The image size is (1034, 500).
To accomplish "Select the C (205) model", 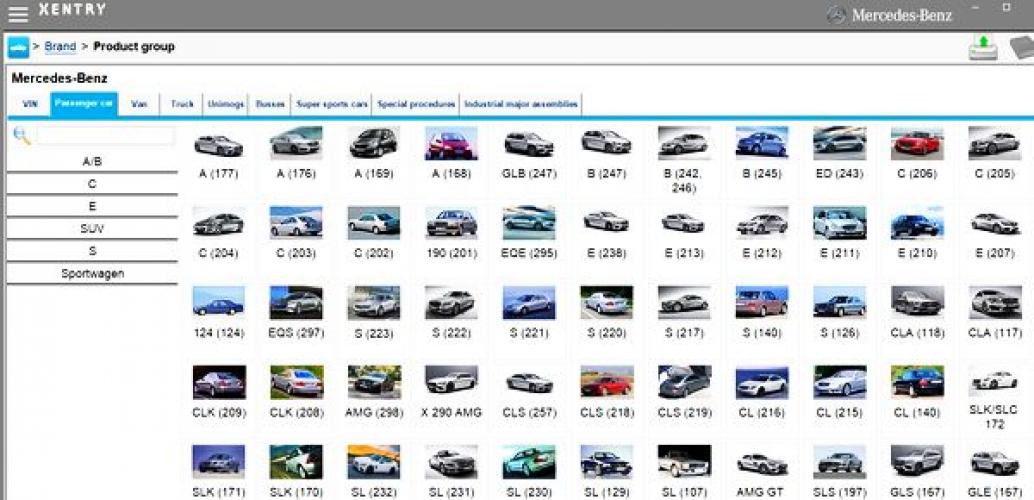I will 994,144.
